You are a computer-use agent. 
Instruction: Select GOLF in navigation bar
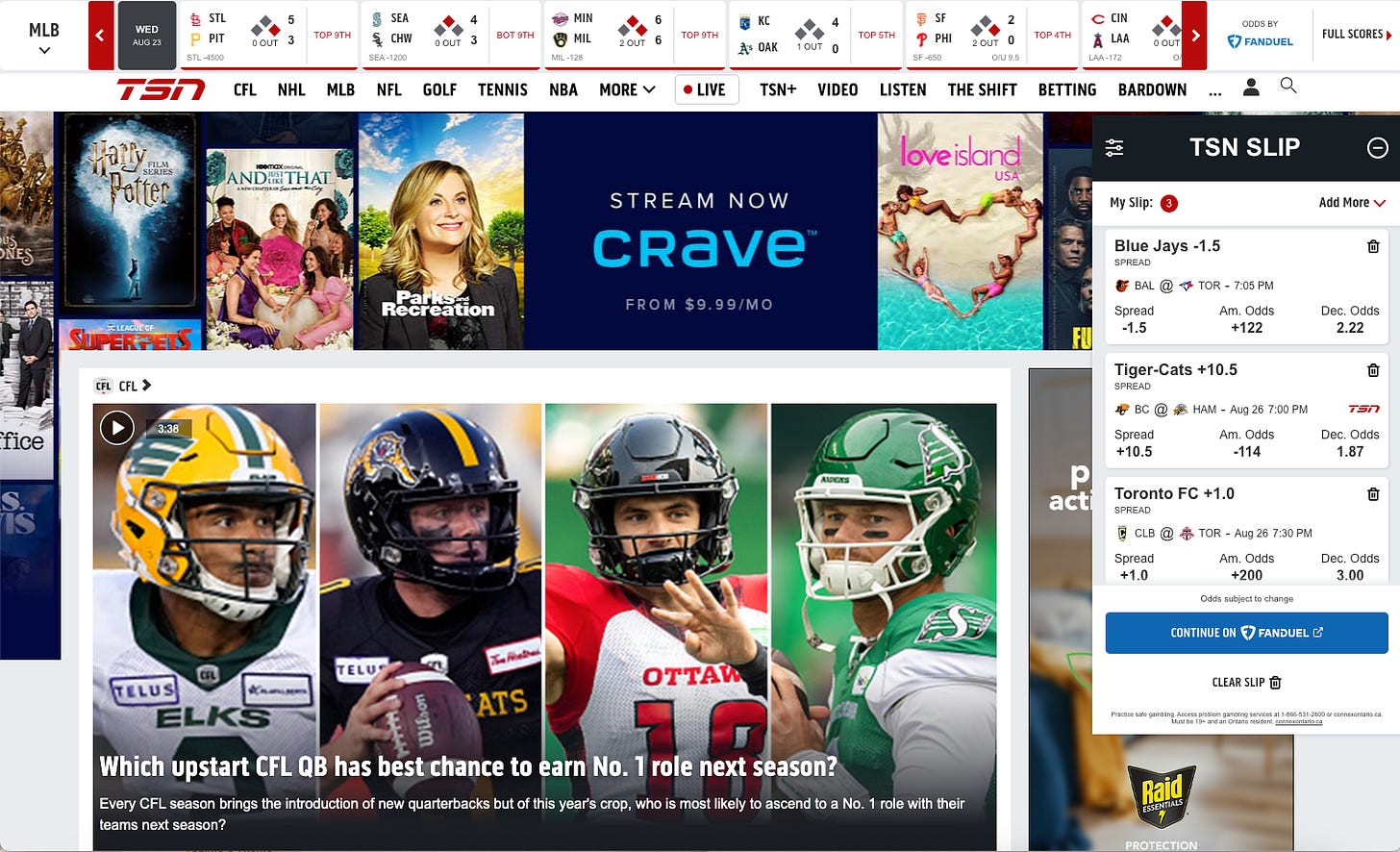[439, 89]
